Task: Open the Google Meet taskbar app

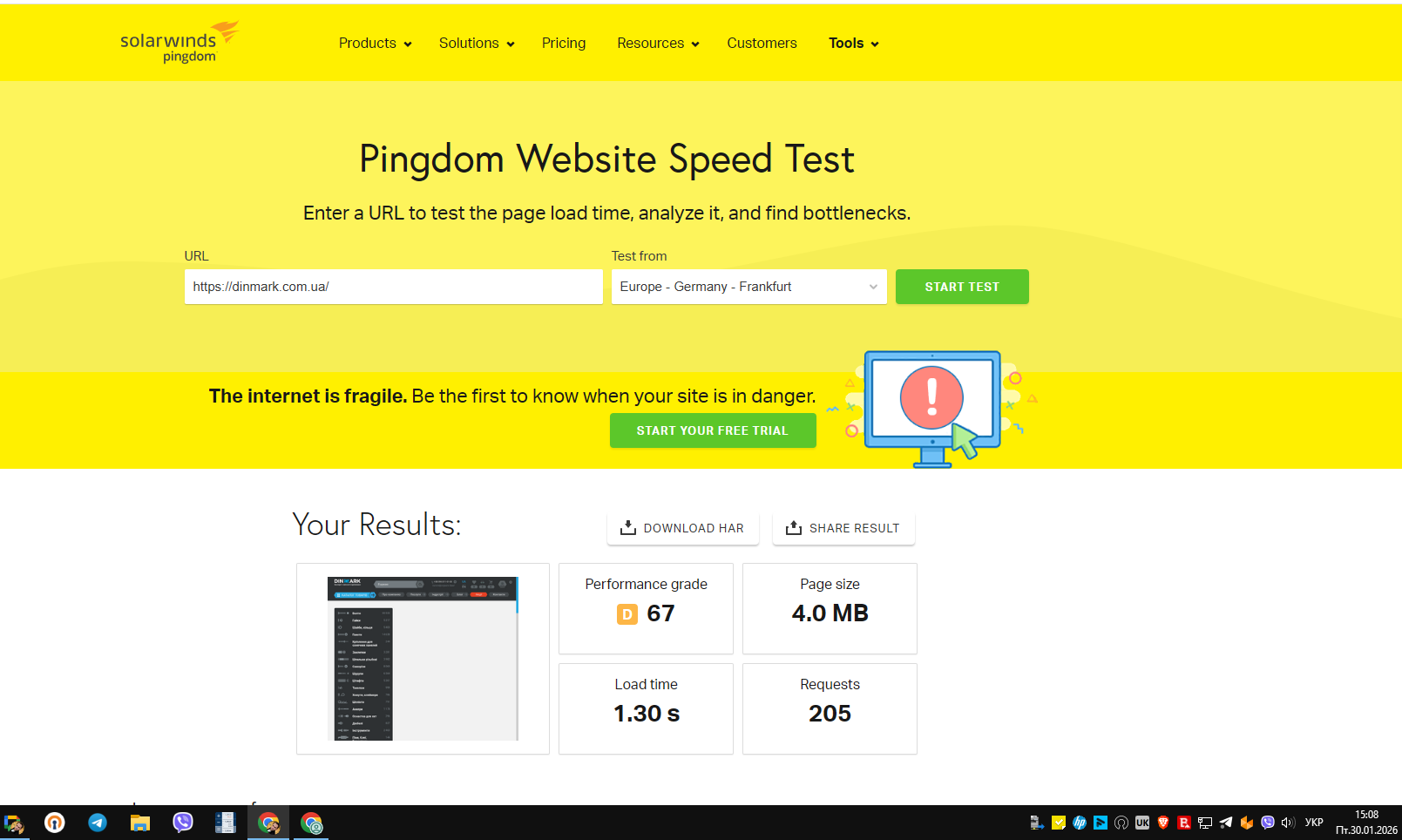Action: pyautogui.click(x=14, y=823)
